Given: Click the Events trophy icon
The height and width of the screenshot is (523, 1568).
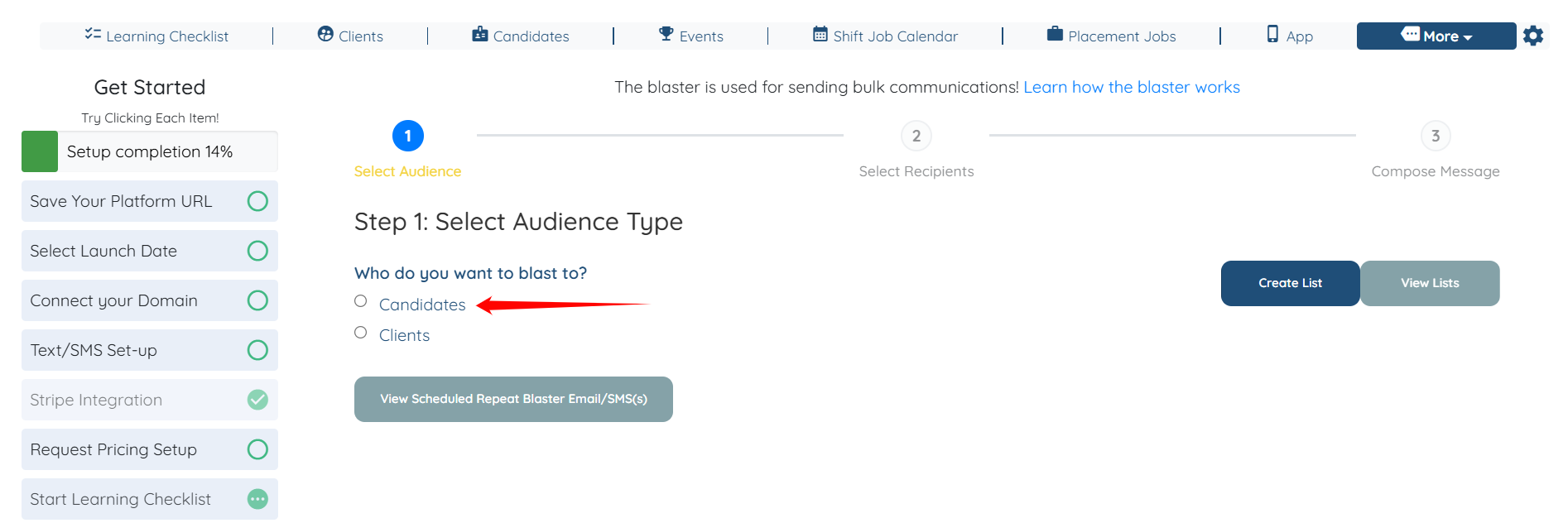Looking at the screenshot, I should (x=666, y=34).
